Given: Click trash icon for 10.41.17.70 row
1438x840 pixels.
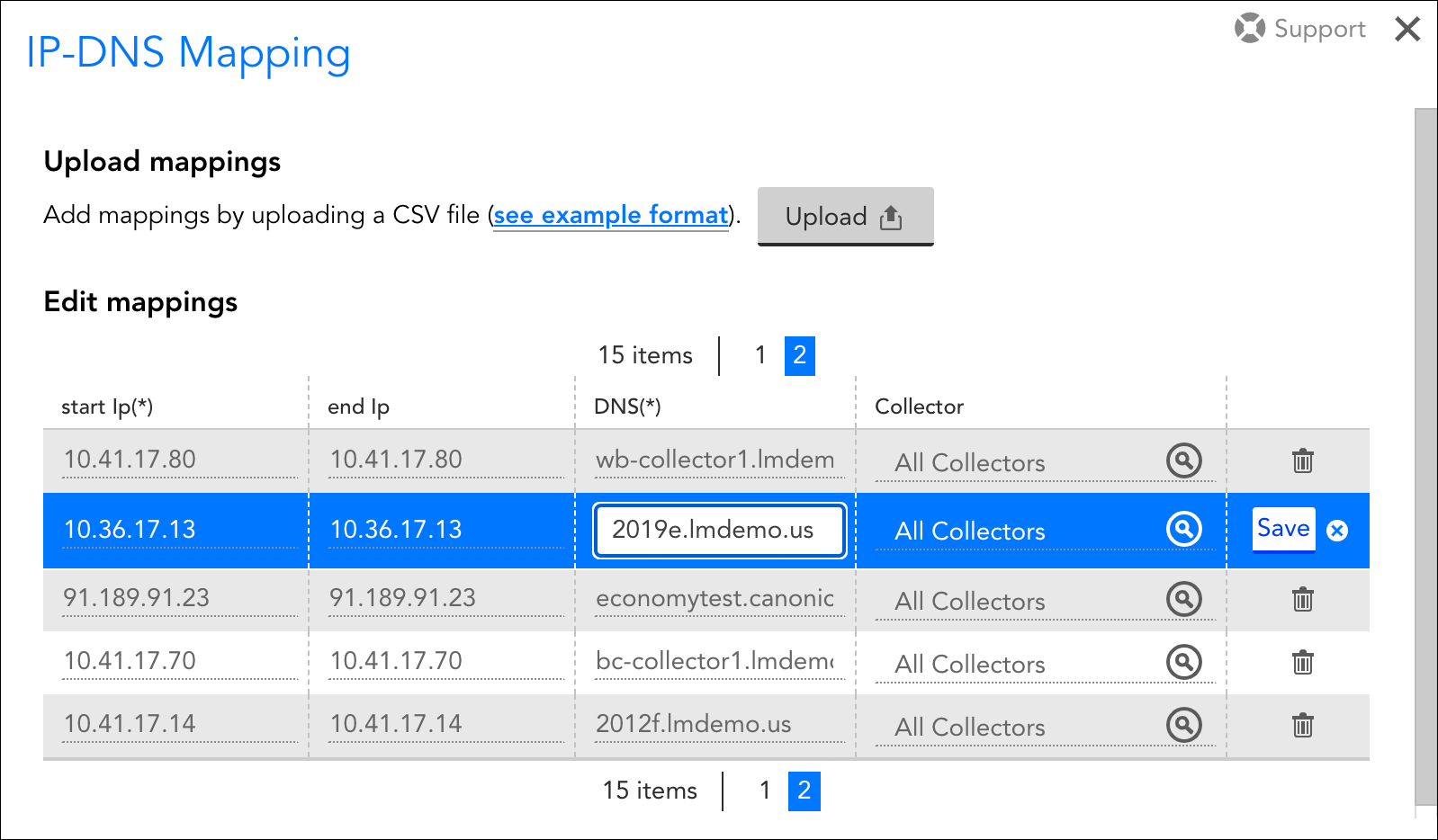Looking at the screenshot, I should point(1302,663).
